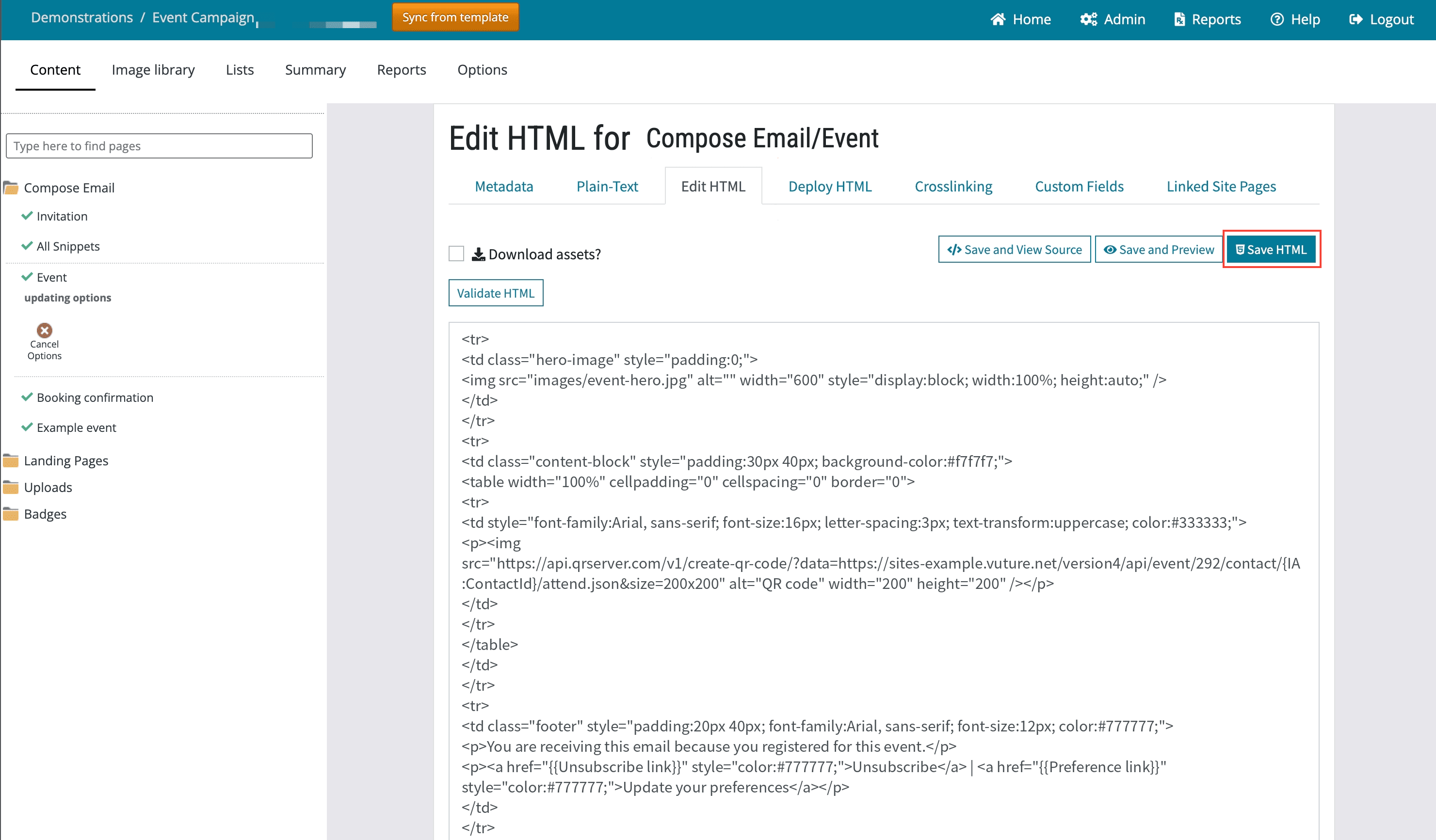Click the green checkmark beside Booking confirmation
Image resolution: width=1436 pixels, height=840 pixels.
click(x=27, y=397)
